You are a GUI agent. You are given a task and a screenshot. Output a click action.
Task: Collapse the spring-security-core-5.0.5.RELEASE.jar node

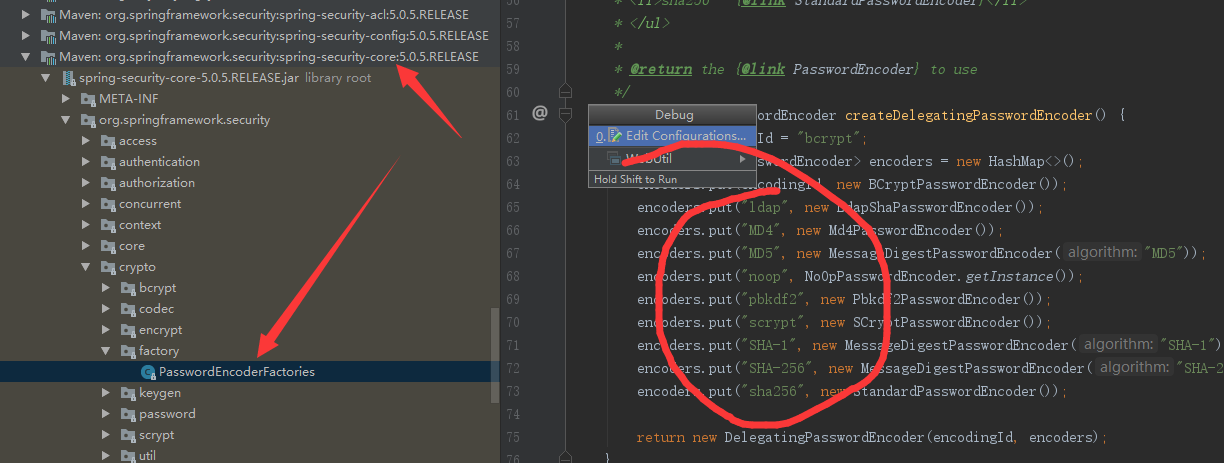coord(46,78)
